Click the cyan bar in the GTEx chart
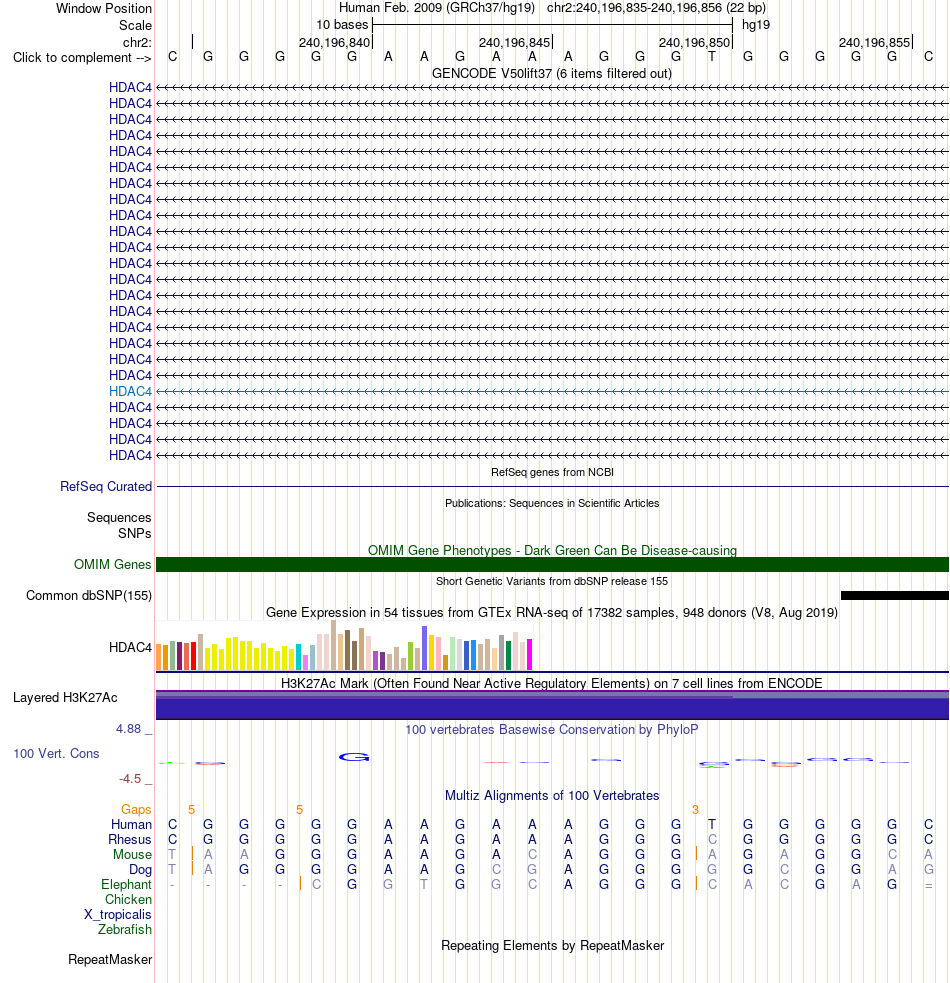The width and height of the screenshot is (950, 983). pos(298,657)
